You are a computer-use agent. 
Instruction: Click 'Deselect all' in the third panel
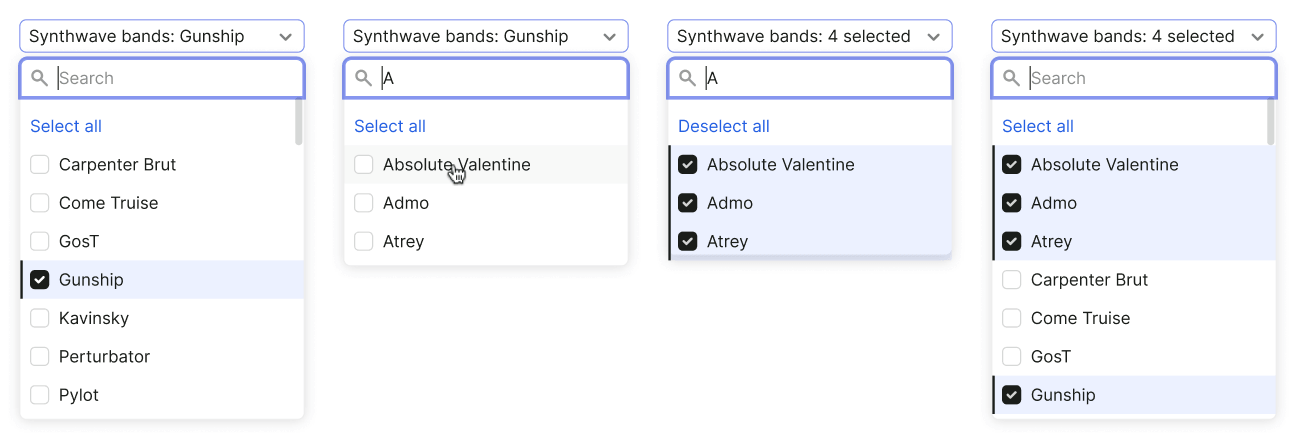click(724, 126)
